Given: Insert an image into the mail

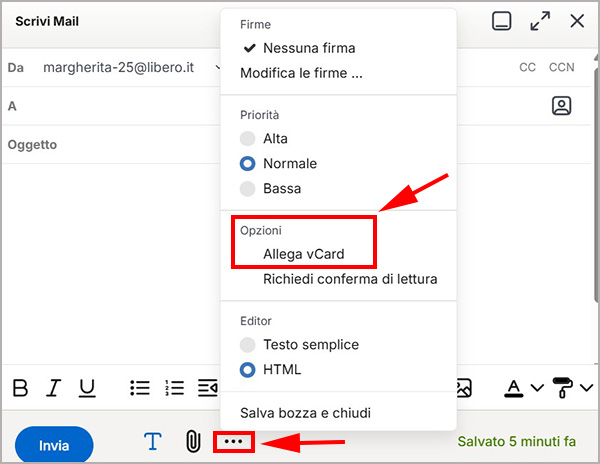Looking at the screenshot, I should click(464, 388).
